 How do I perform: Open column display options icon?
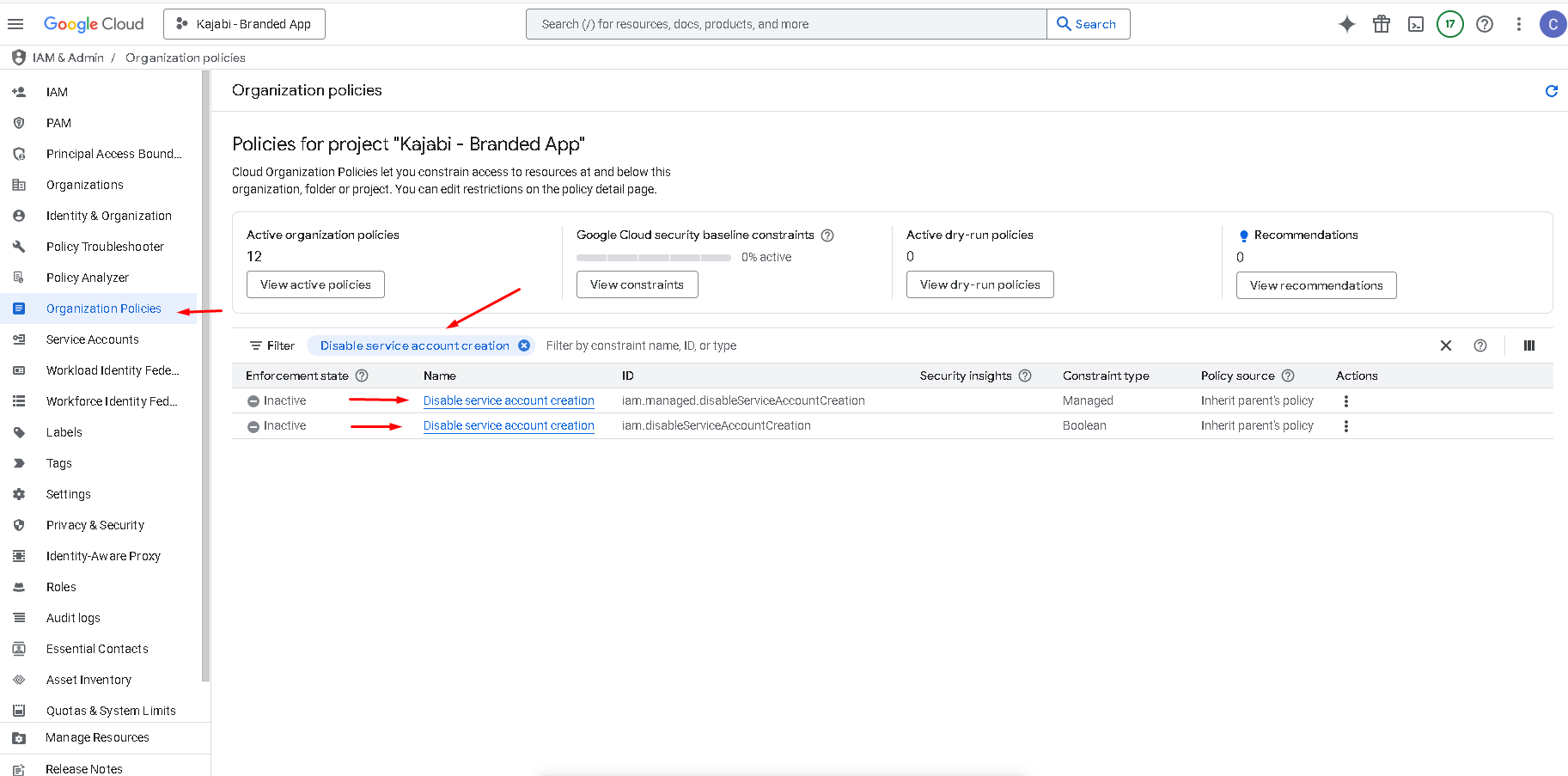pos(1529,345)
